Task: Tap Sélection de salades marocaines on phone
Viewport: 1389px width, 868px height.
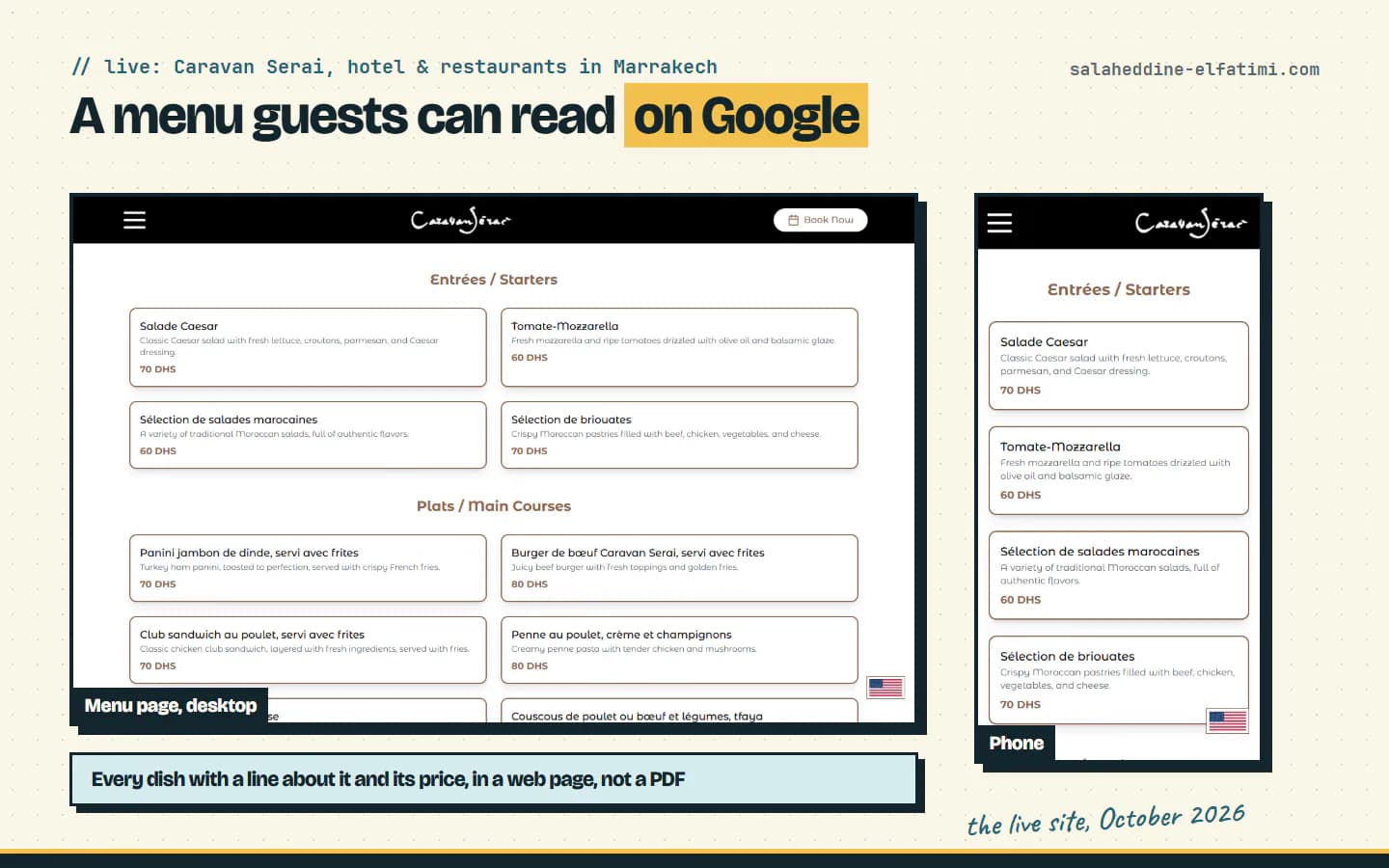Action: point(1119,575)
